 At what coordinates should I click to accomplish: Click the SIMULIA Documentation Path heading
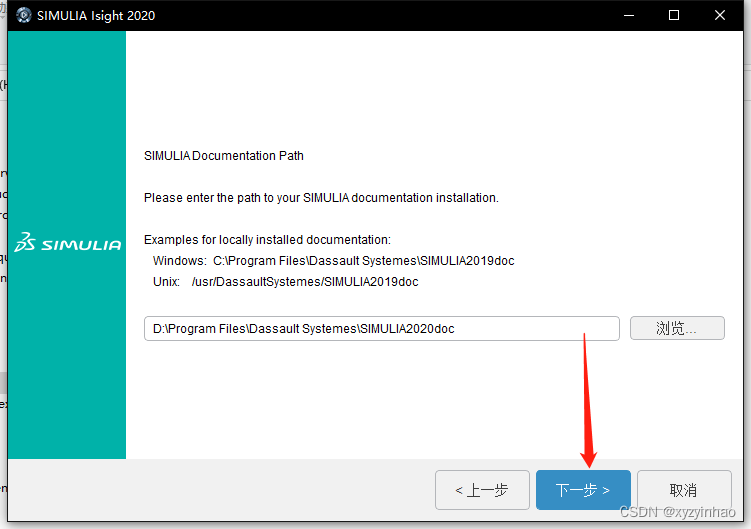pyautogui.click(x=224, y=156)
